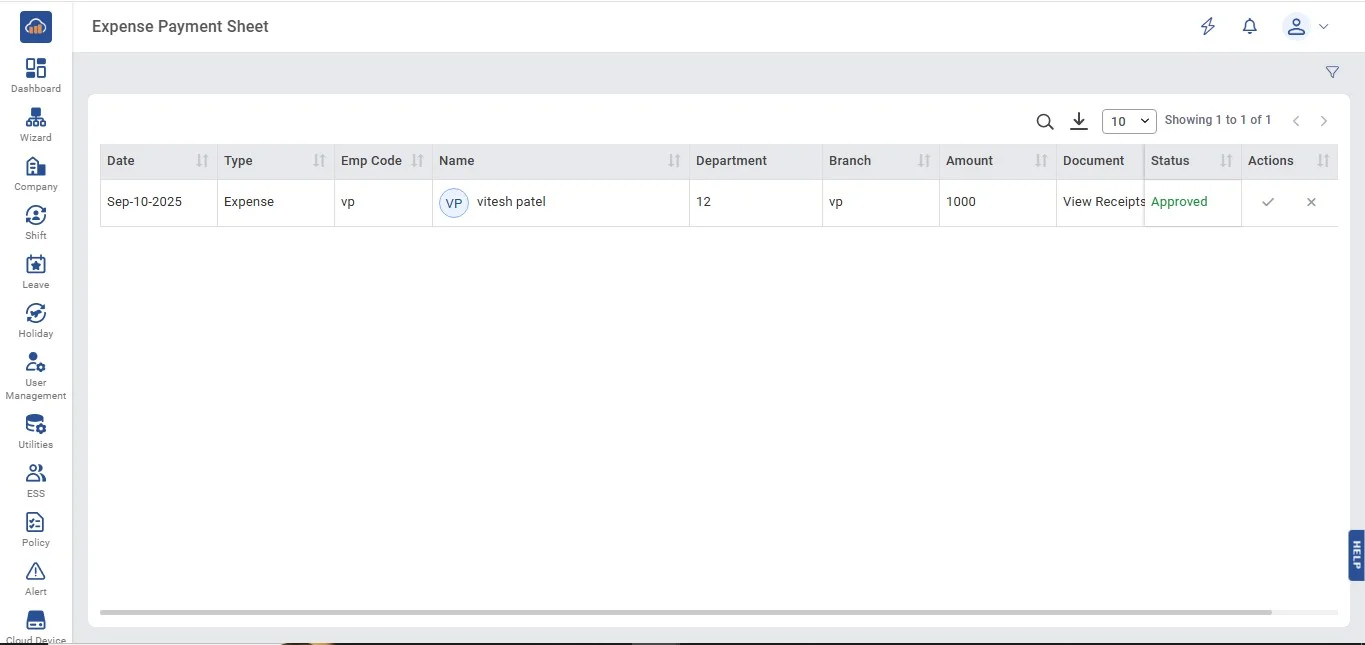Open rows per page dropdown
The width and height of the screenshot is (1365, 645).
coord(1129,121)
